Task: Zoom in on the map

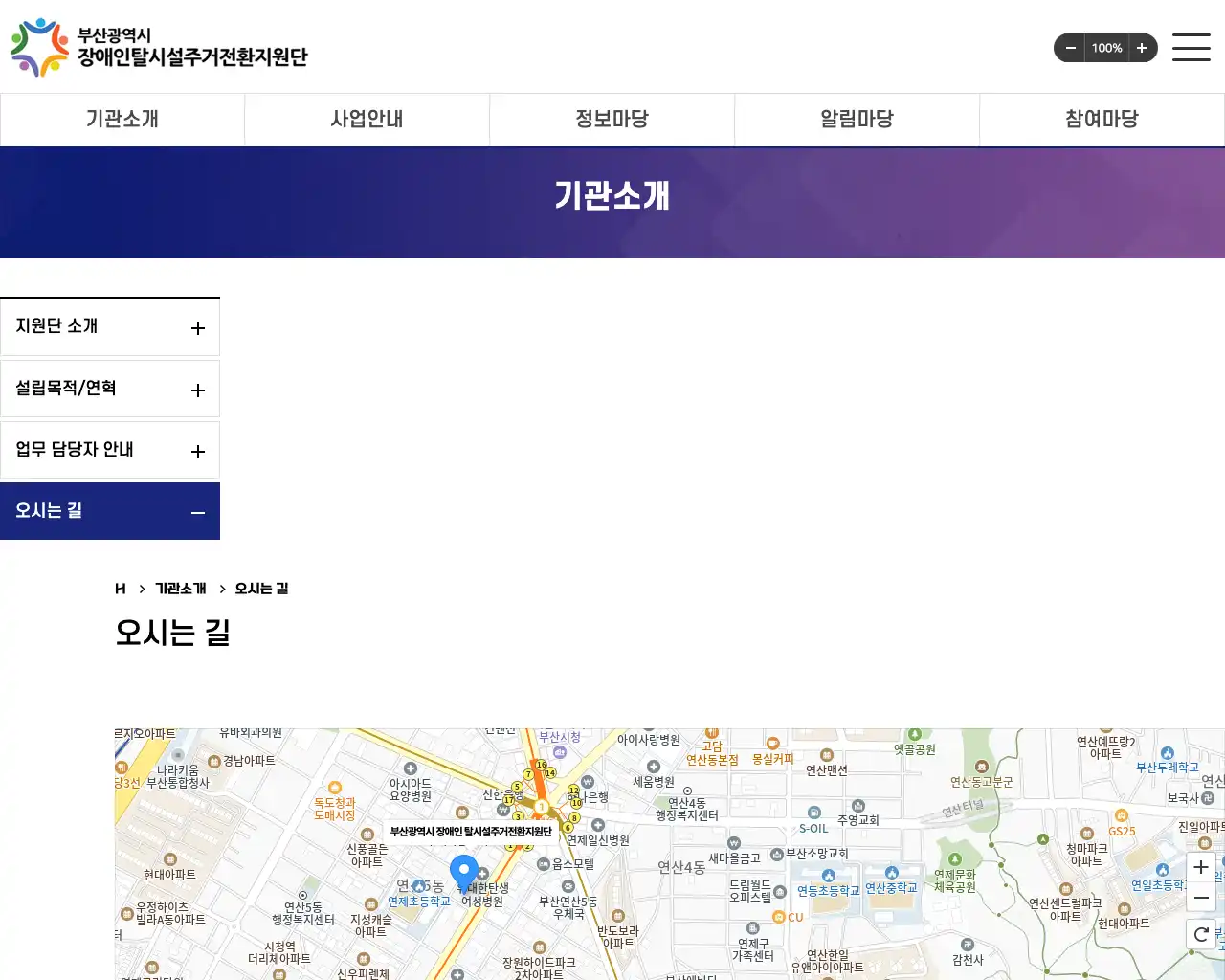Action: [x=1201, y=867]
